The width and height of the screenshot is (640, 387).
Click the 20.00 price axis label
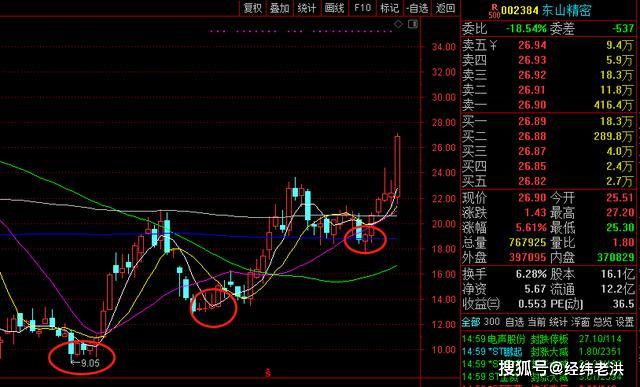pos(444,224)
